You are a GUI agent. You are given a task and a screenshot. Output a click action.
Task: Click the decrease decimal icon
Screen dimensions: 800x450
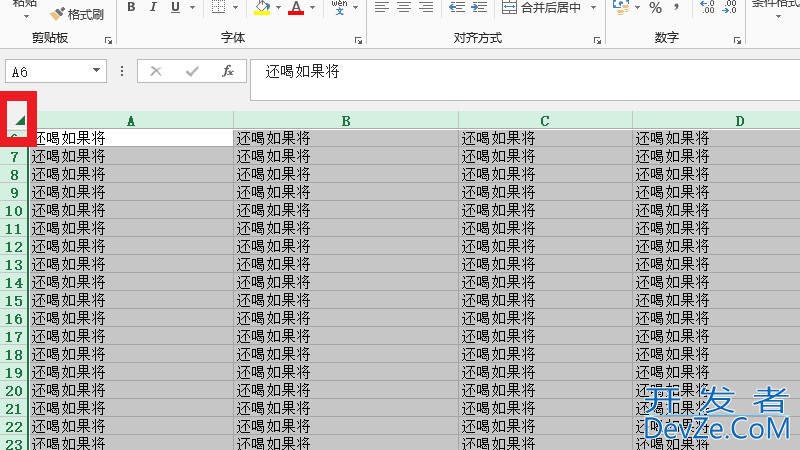(x=730, y=7)
